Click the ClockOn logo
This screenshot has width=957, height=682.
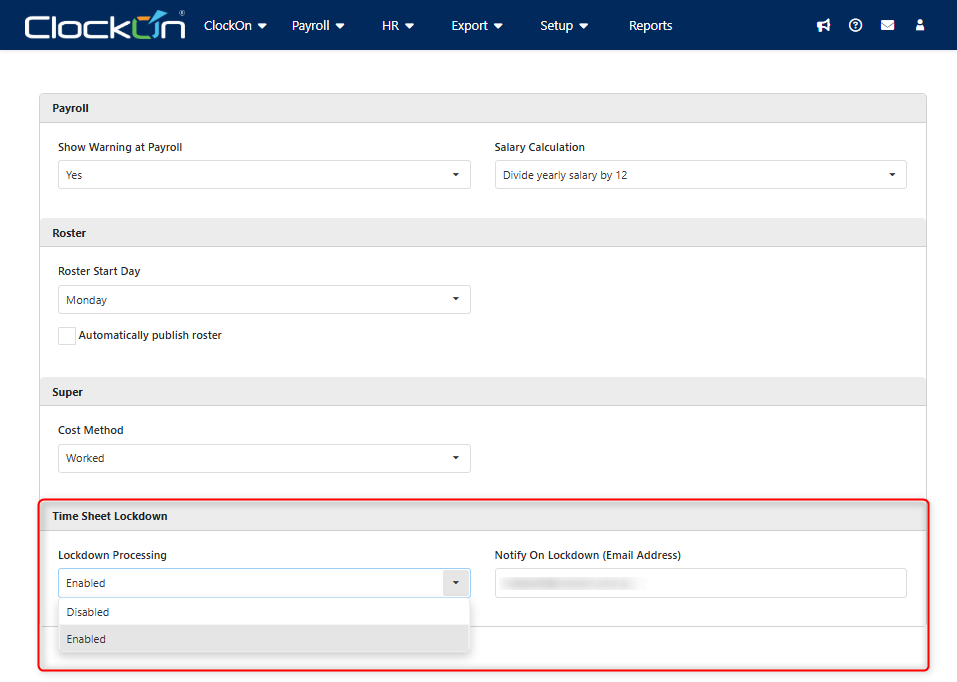pos(105,26)
